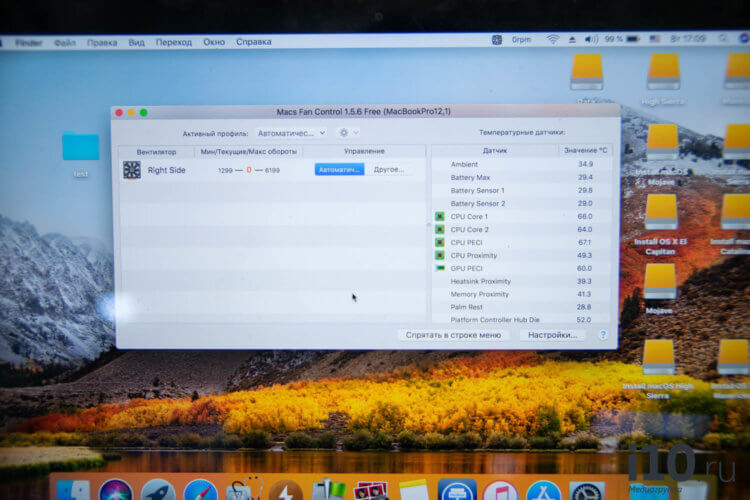750x500 pixels.
Task: Select Install OS X El Capitan drive
Action: (661, 212)
